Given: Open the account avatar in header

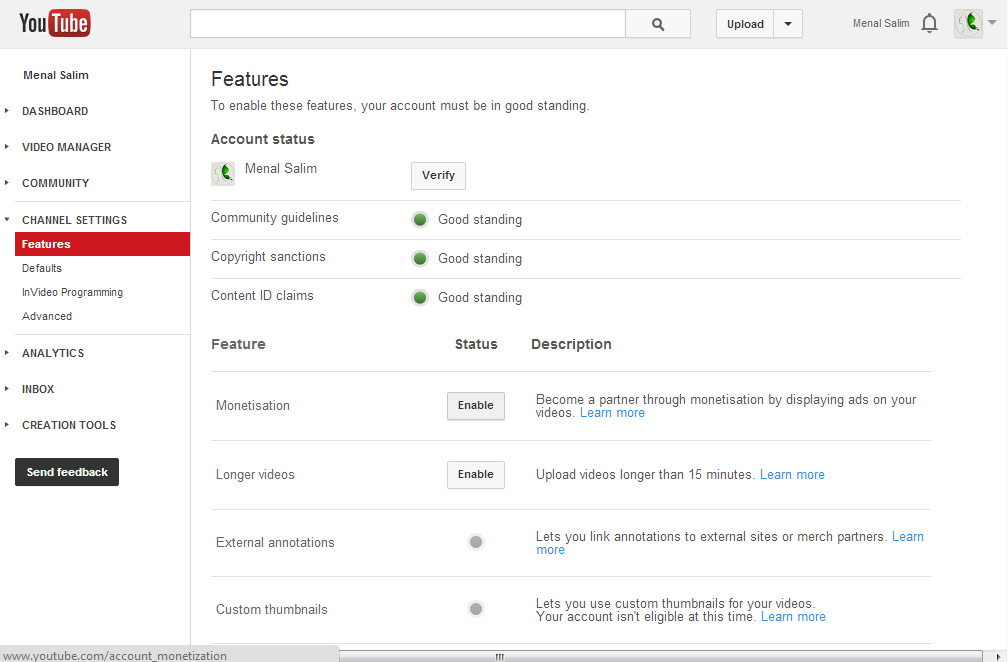Looking at the screenshot, I should tap(968, 23).
